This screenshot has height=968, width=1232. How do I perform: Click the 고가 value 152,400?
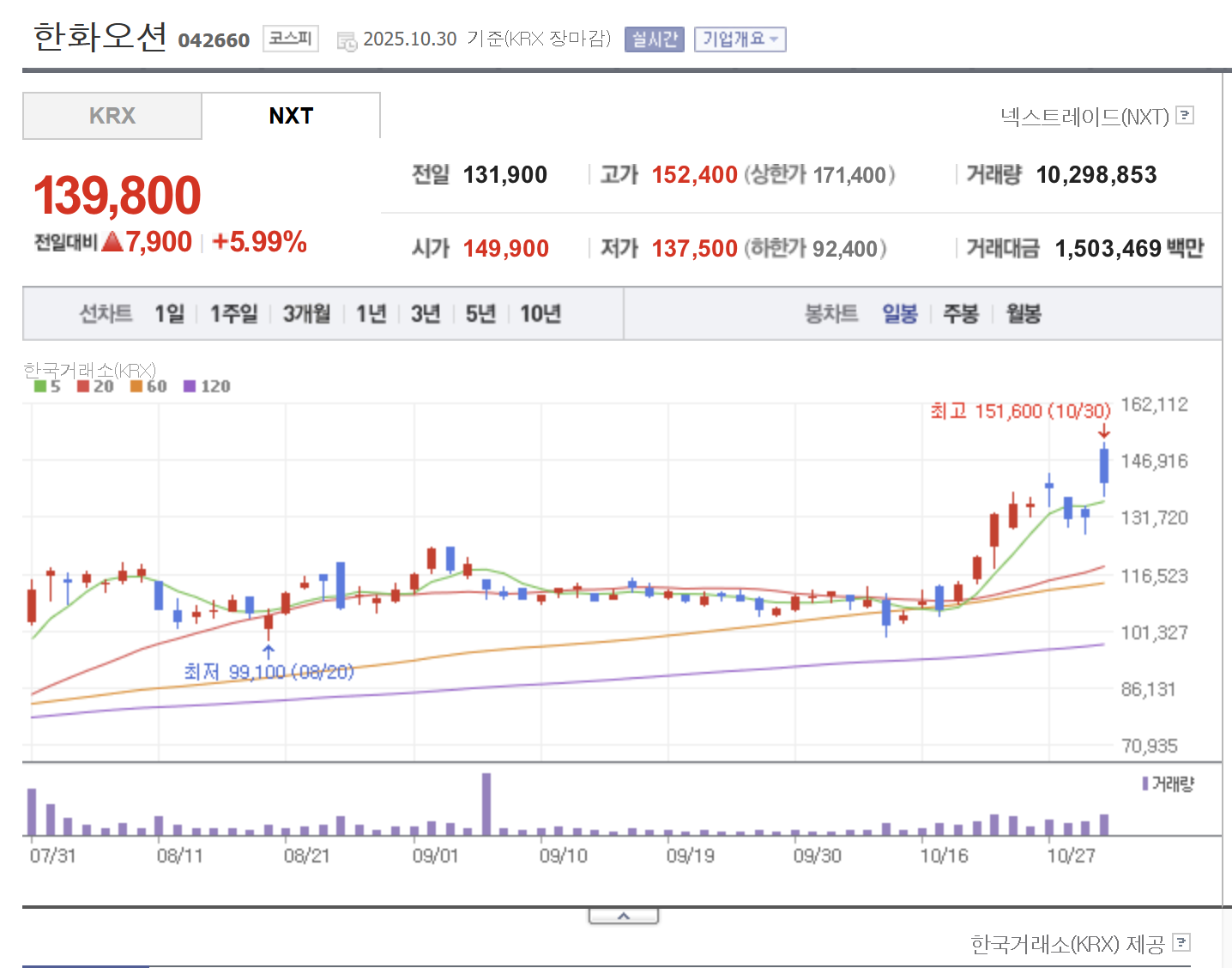point(694,175)
